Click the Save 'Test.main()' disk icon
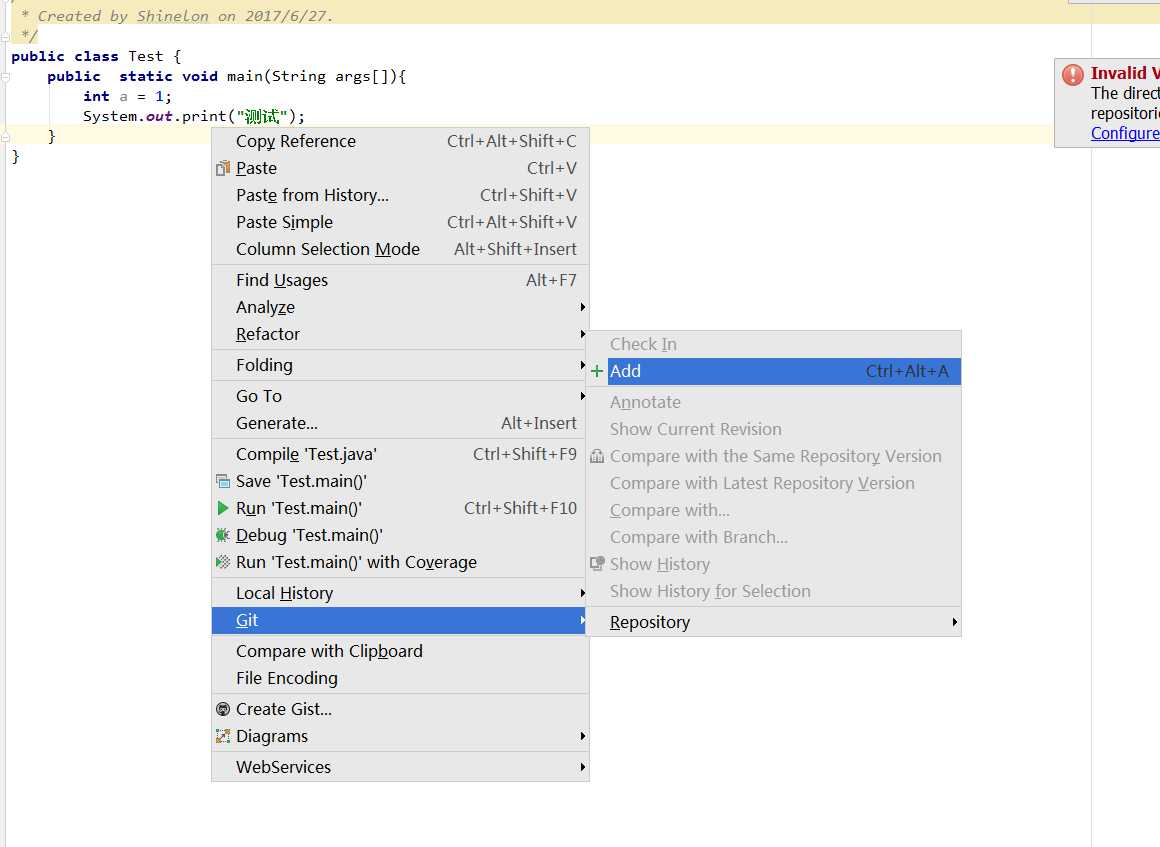The height and width of the screenshot is (847, 1160). pos(223,481)
